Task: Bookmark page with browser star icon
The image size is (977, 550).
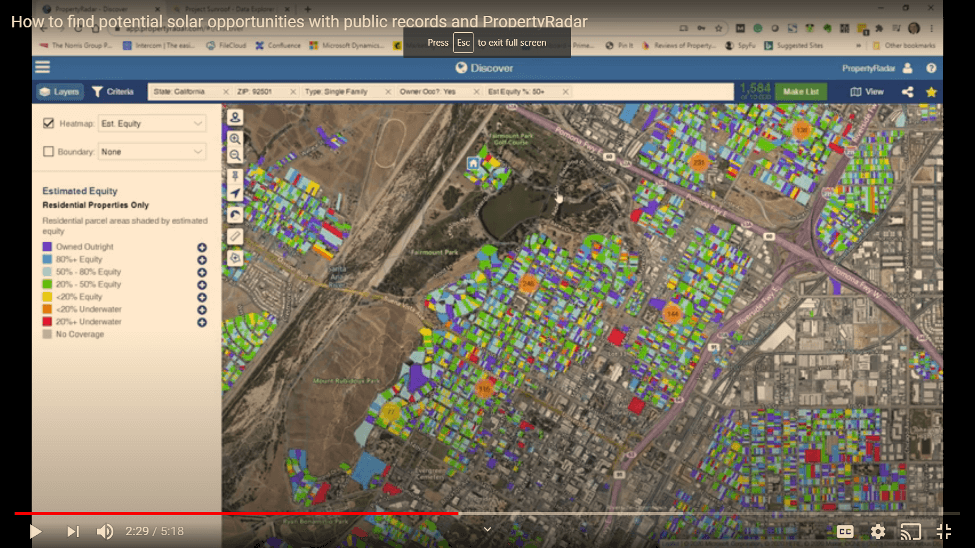Action: click(x=718, y=28)
